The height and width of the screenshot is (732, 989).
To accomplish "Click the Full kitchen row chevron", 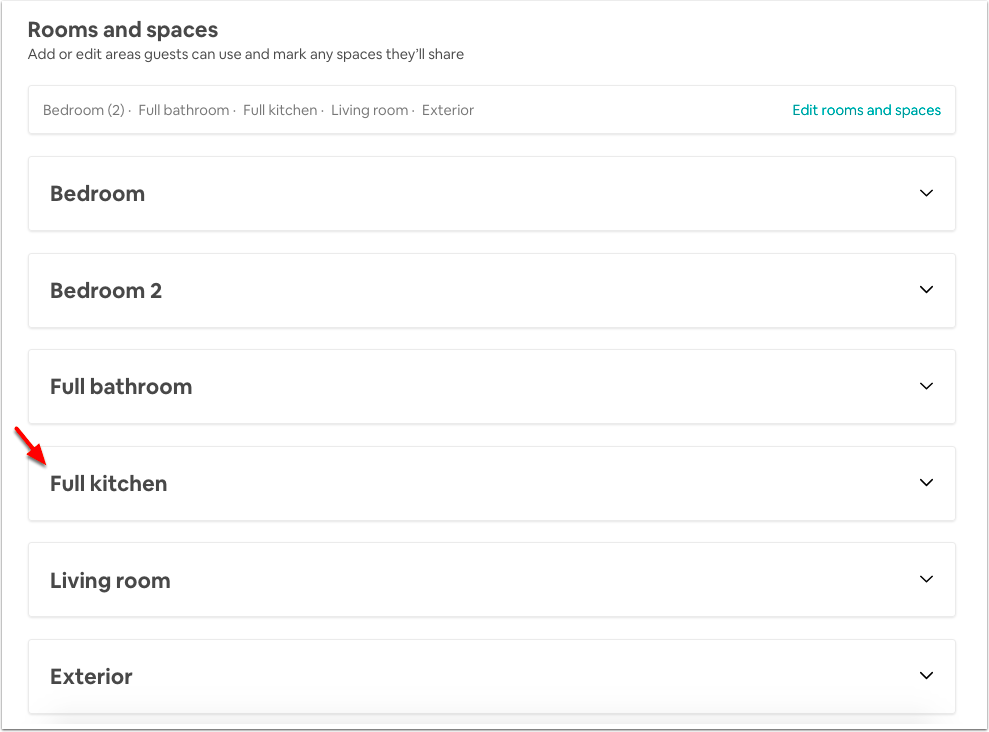I will (x=926, y=482).
